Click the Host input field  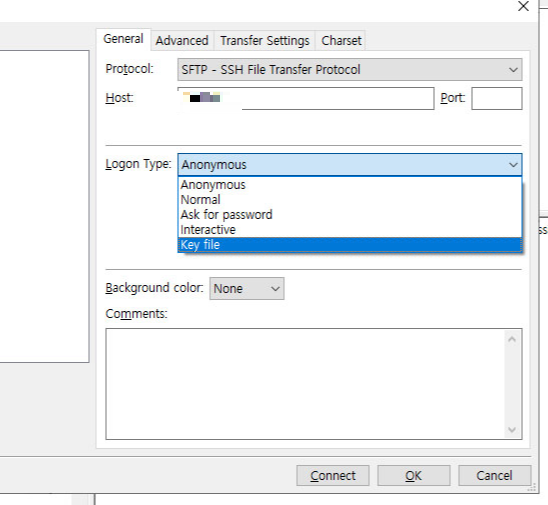(306, 99)
